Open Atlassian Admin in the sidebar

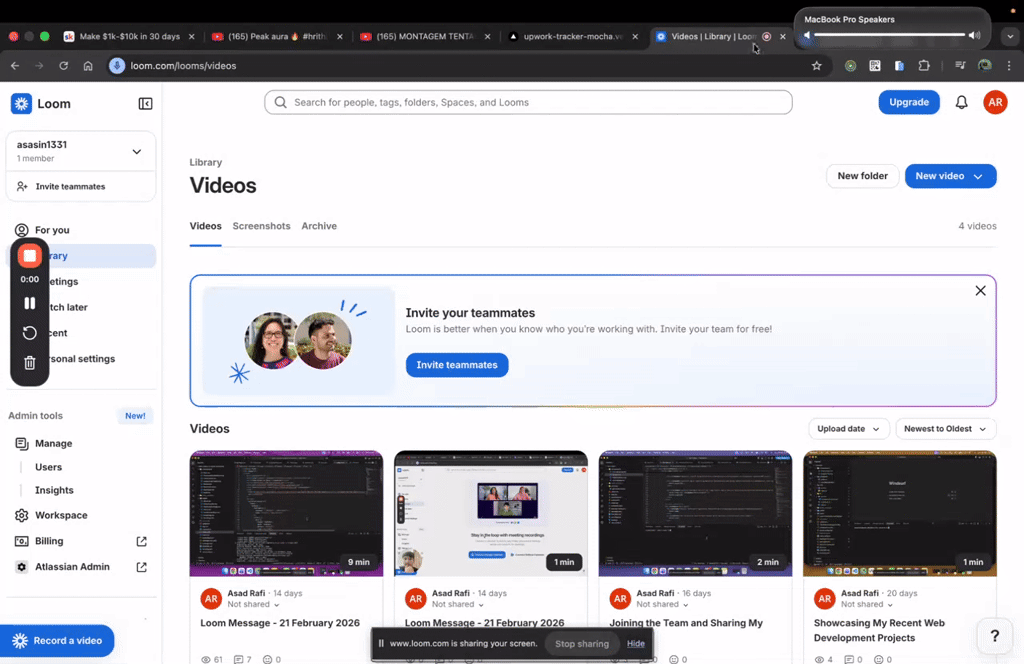pos(72,567)
